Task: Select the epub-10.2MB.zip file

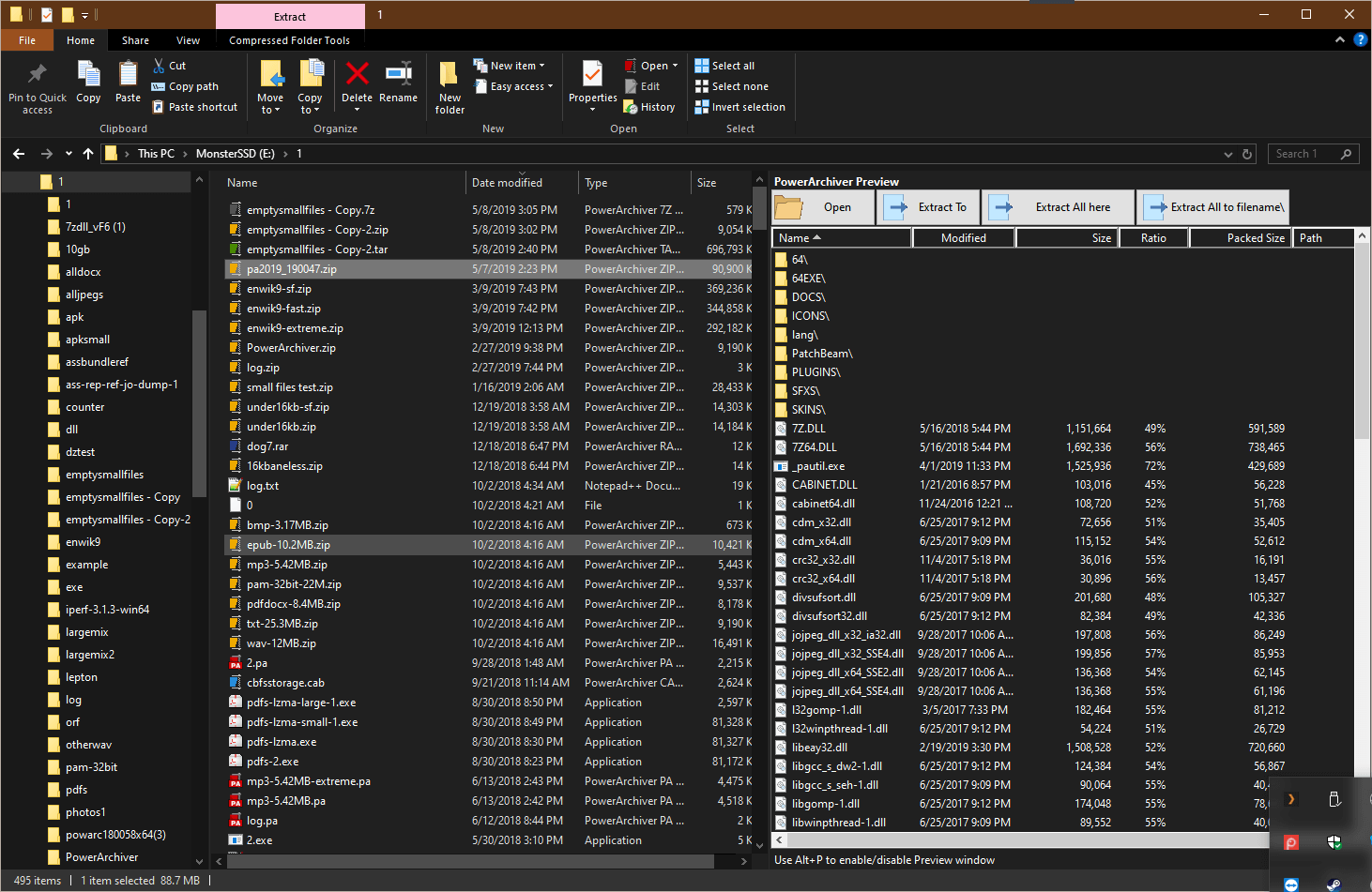Action: click(489, 545)
